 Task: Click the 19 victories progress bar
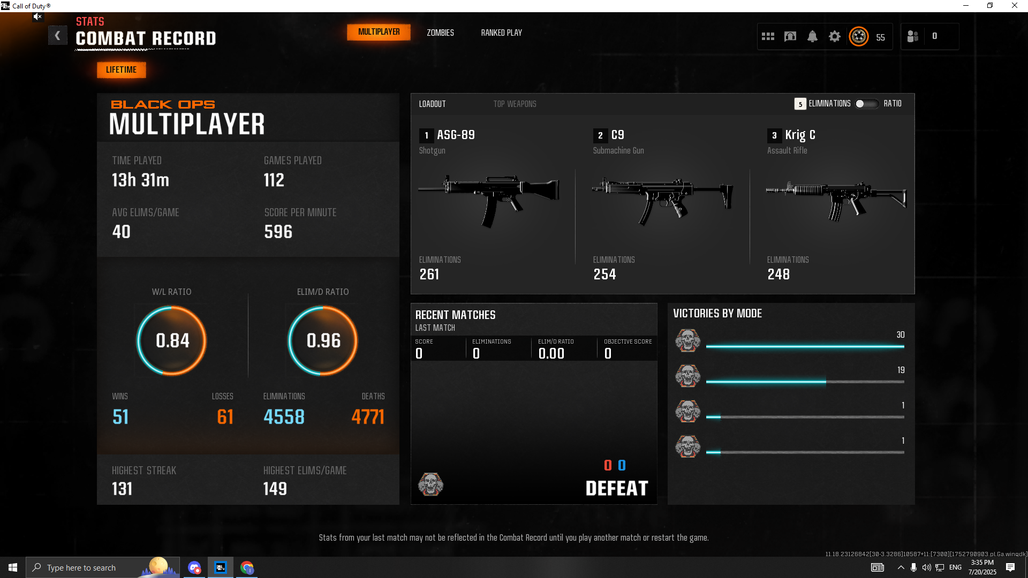[x=805, y=381]
